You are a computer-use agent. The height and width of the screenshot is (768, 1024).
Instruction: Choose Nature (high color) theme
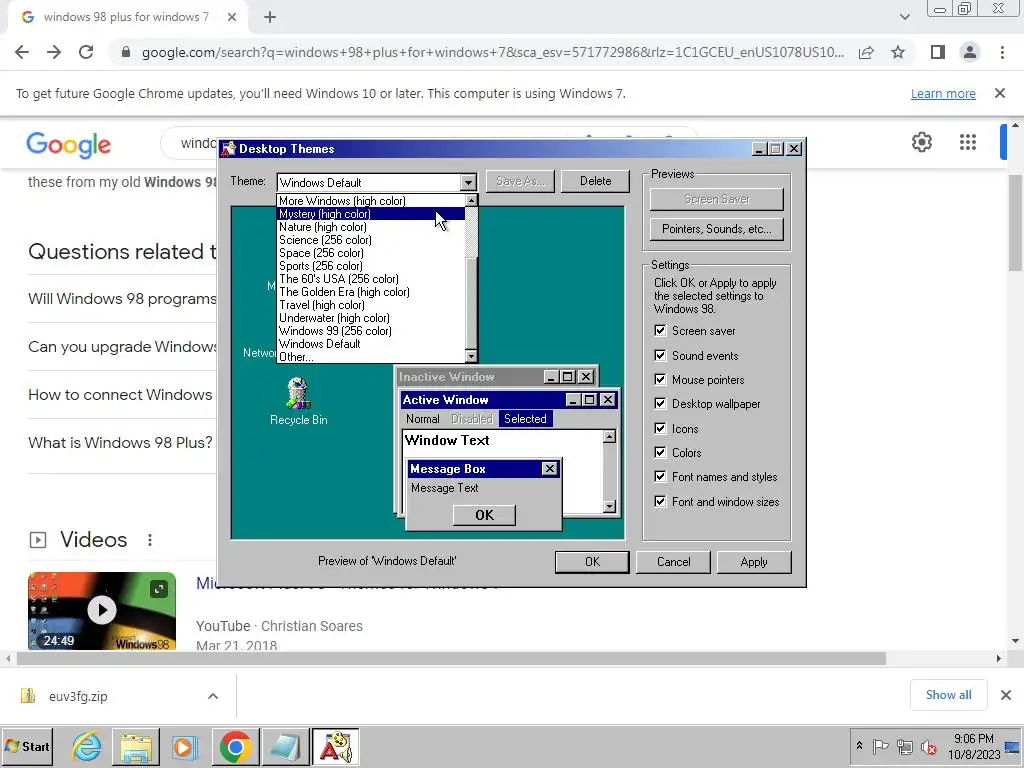[x=371, y=227]
